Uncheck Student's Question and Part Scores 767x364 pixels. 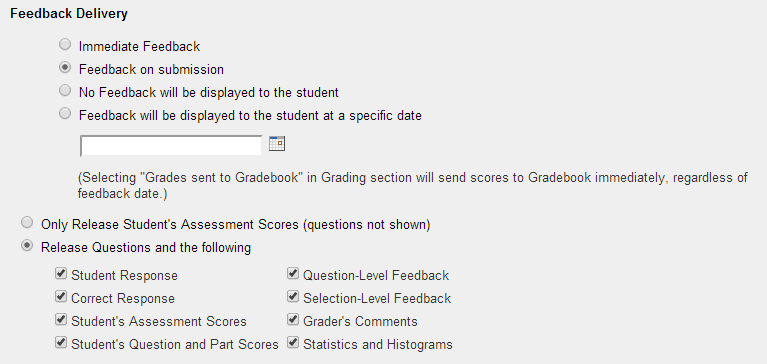tap(61, 342)
